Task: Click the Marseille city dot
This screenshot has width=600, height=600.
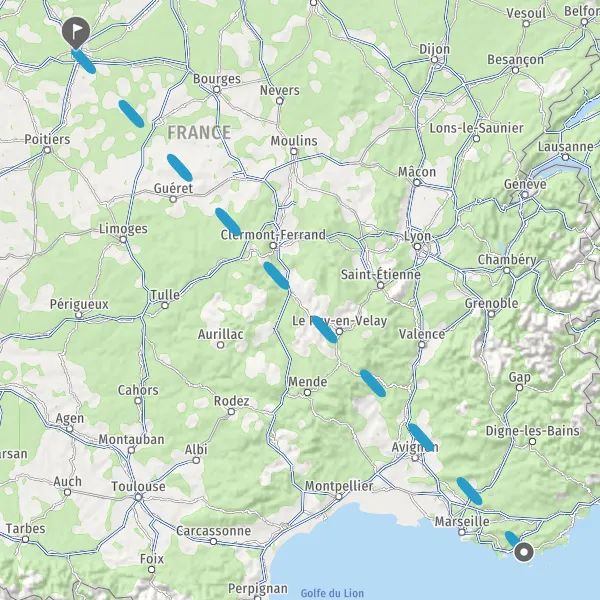Action: (x=462, y=532)
